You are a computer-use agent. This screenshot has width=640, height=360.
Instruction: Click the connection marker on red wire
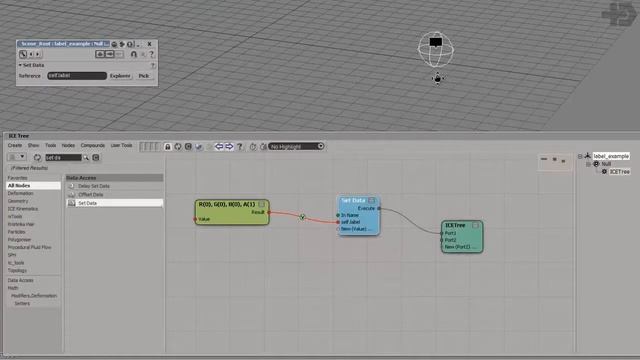[x=302, y=217]
